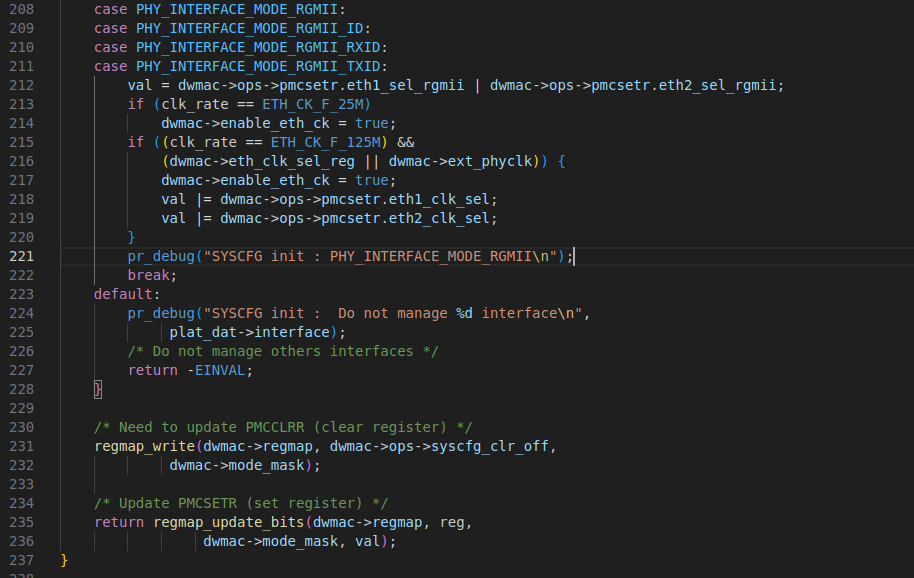Image resolution: width=914 pixels, height=578 pixels.
Task: Click the "default:" label in the switch
Action: coord(126,294)
